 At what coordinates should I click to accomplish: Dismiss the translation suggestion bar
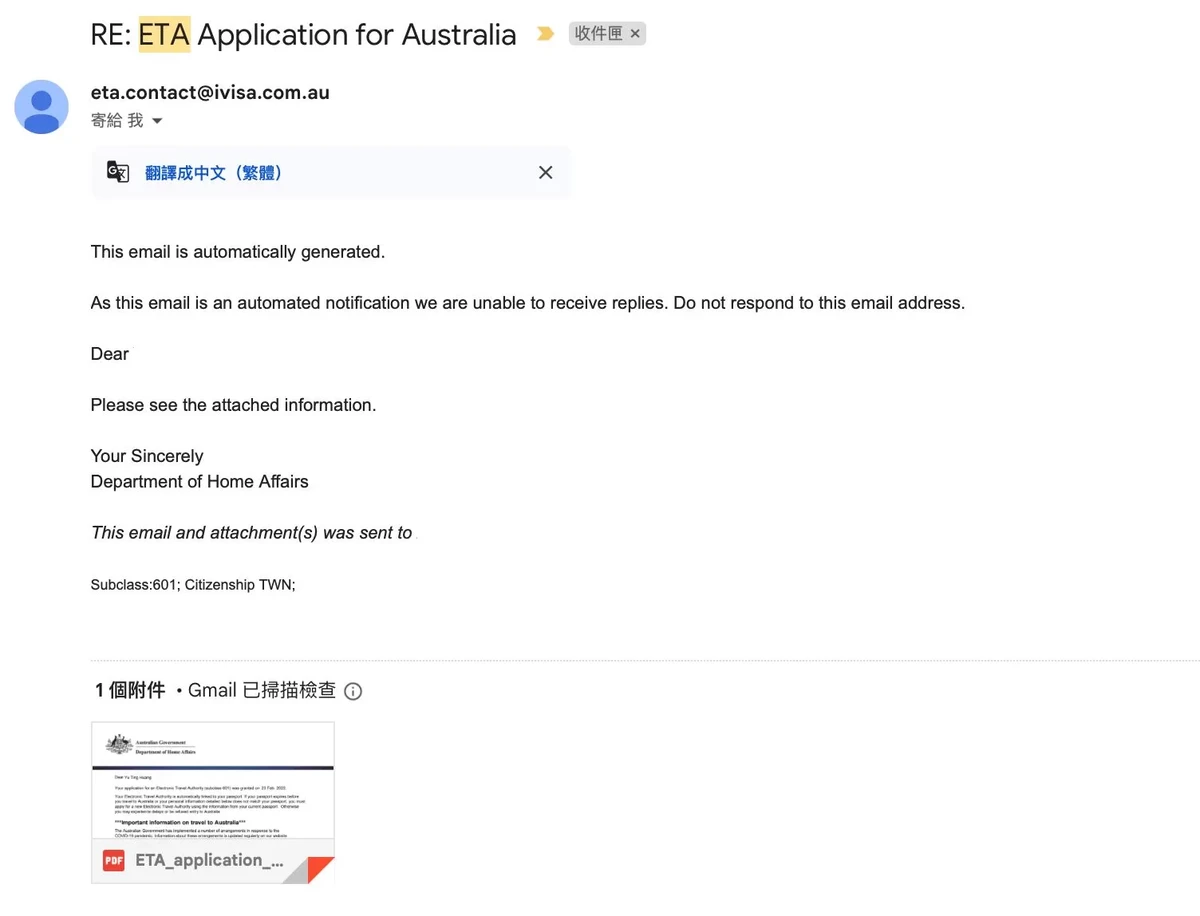click(545, 172)
